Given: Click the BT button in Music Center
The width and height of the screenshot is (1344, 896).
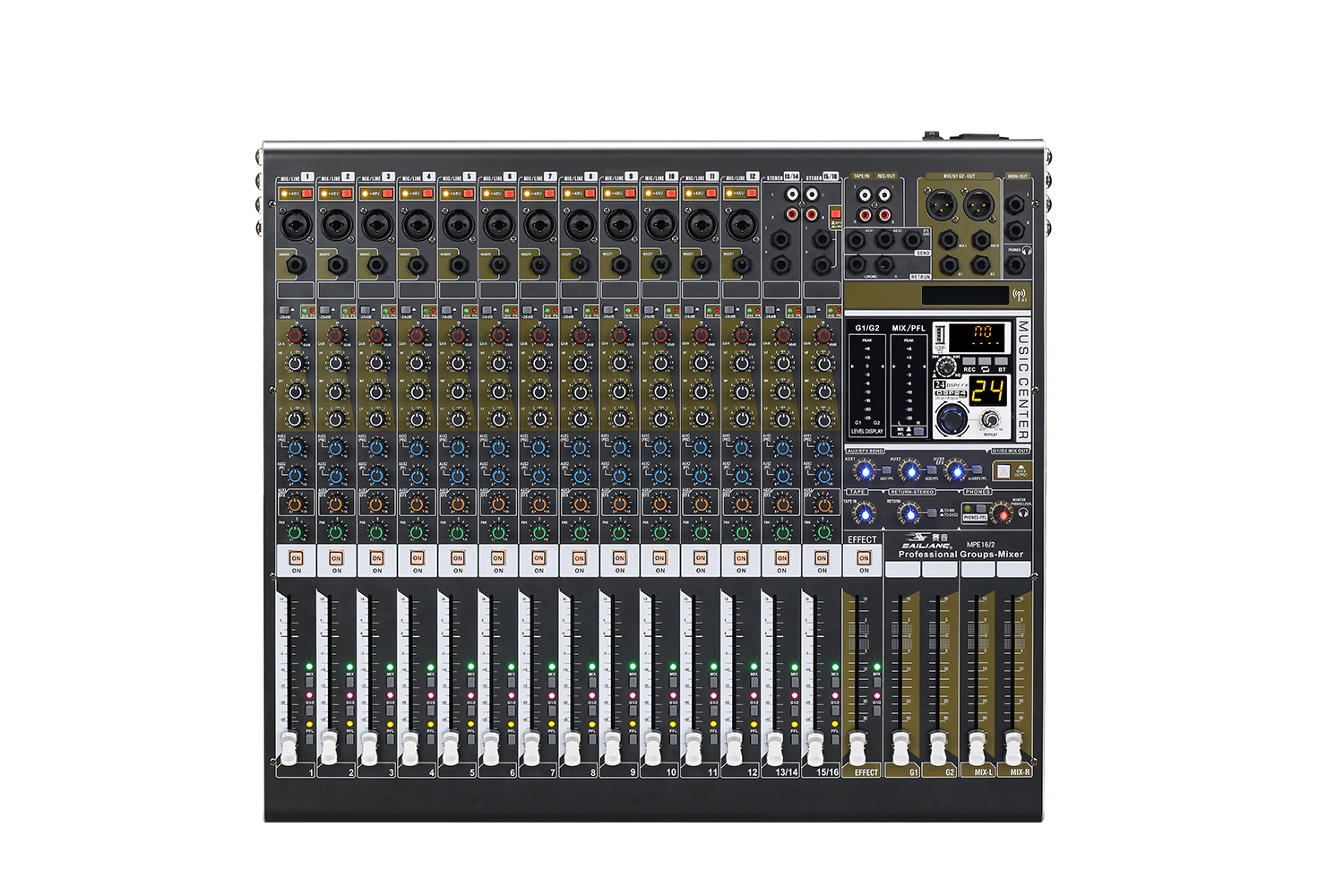Looking at the screenshot, I should [1001, 361].
